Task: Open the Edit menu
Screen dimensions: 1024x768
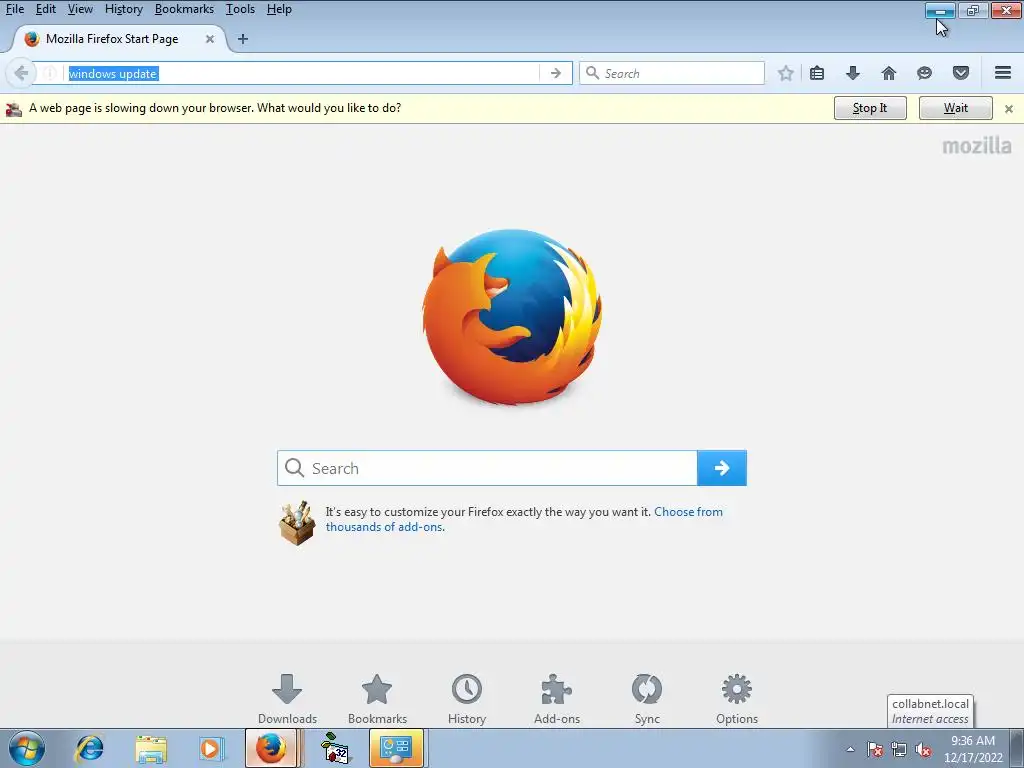Action: point(45,9)
